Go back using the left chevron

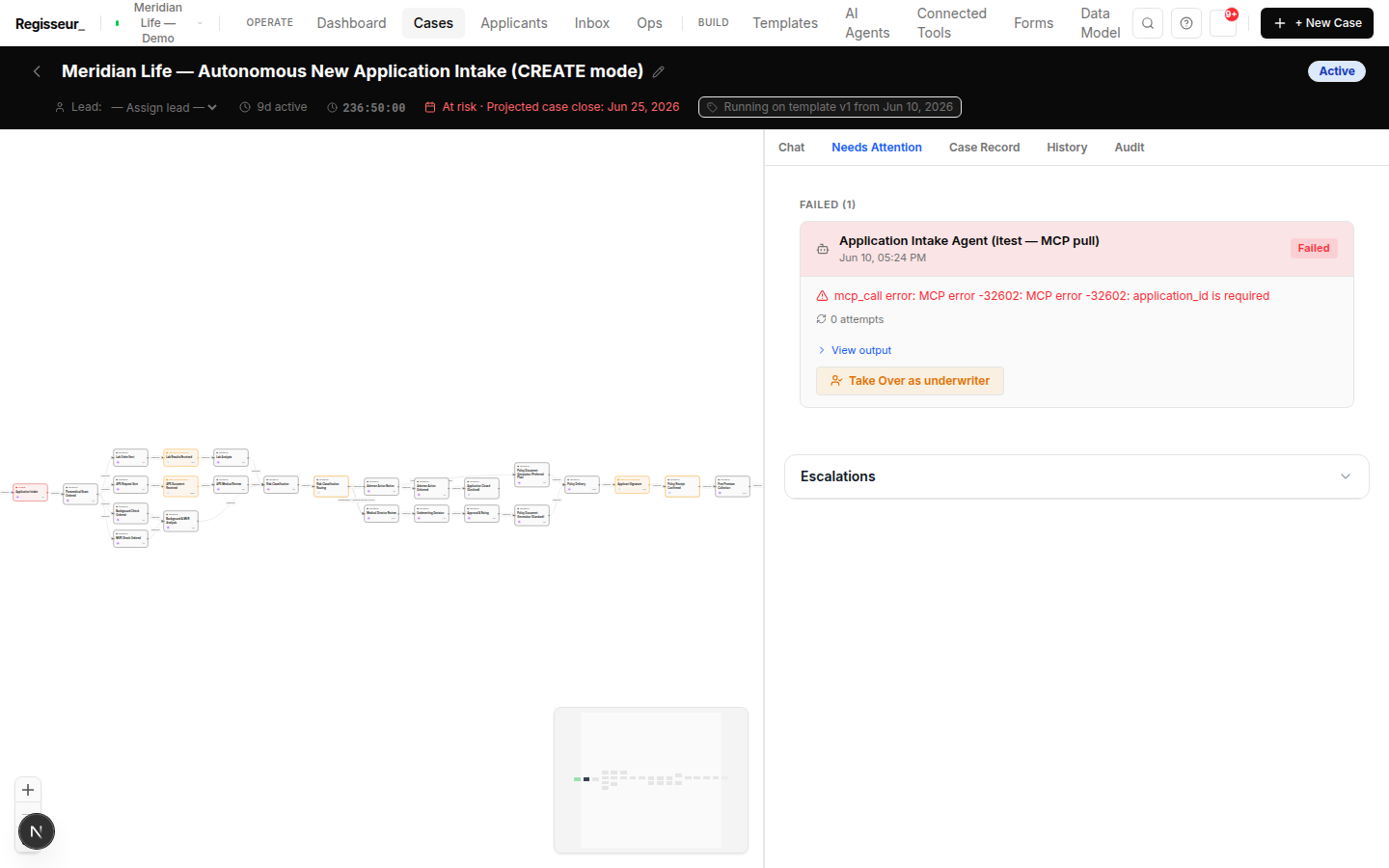[37, 71]
